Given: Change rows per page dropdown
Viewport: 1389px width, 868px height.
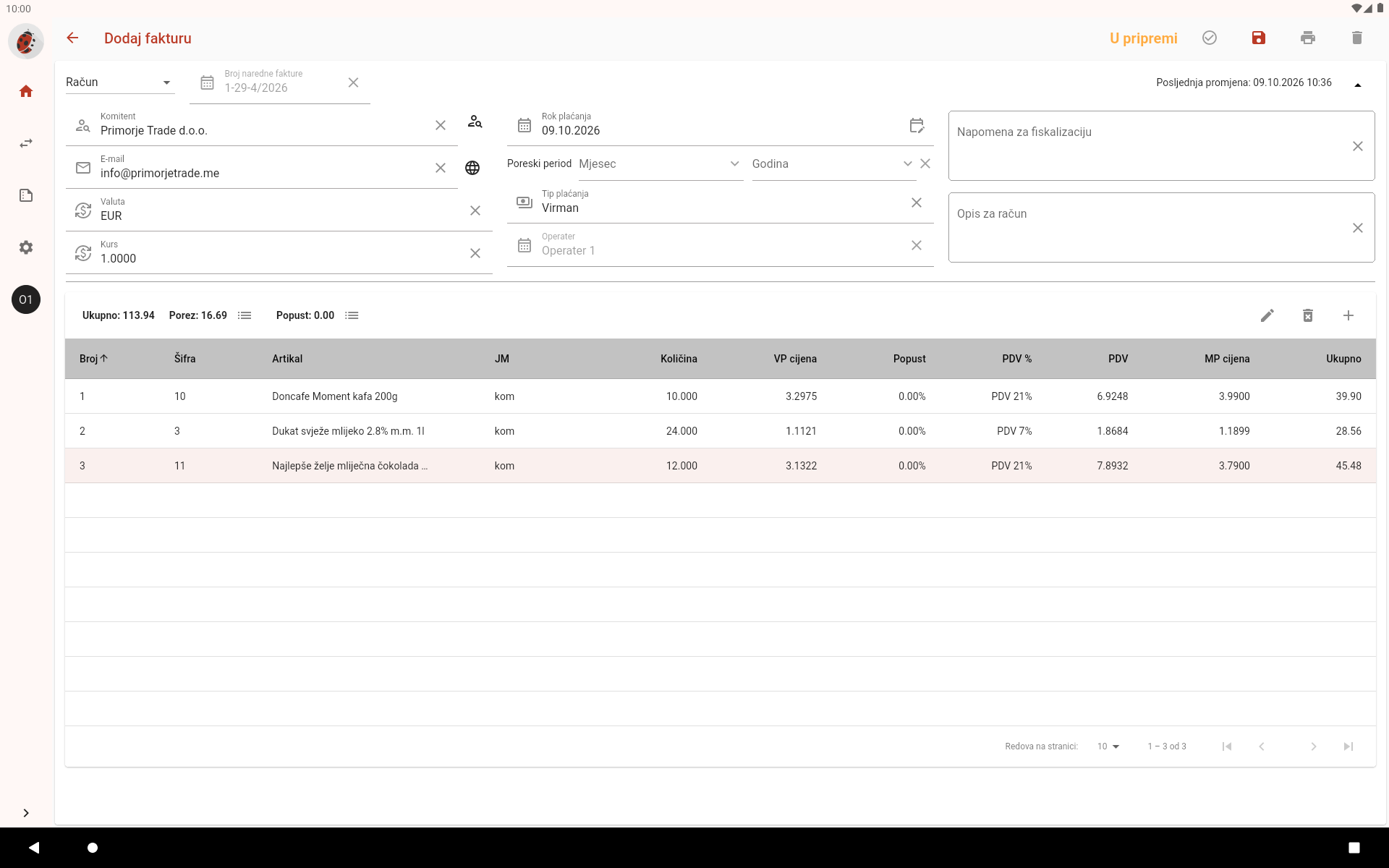Looking at the screenshot, I should pyautogui.click(x=1108, y=746).
